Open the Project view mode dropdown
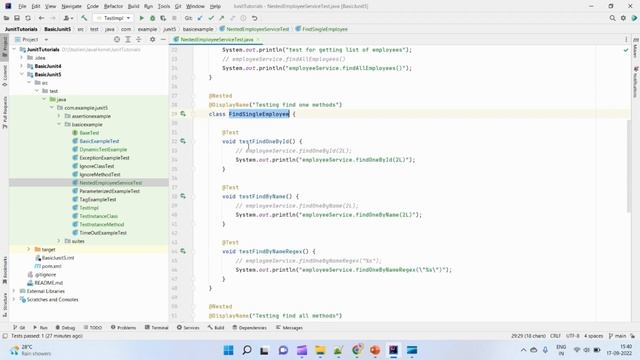Screen dimensions: 640x360 tap(31, 39)
